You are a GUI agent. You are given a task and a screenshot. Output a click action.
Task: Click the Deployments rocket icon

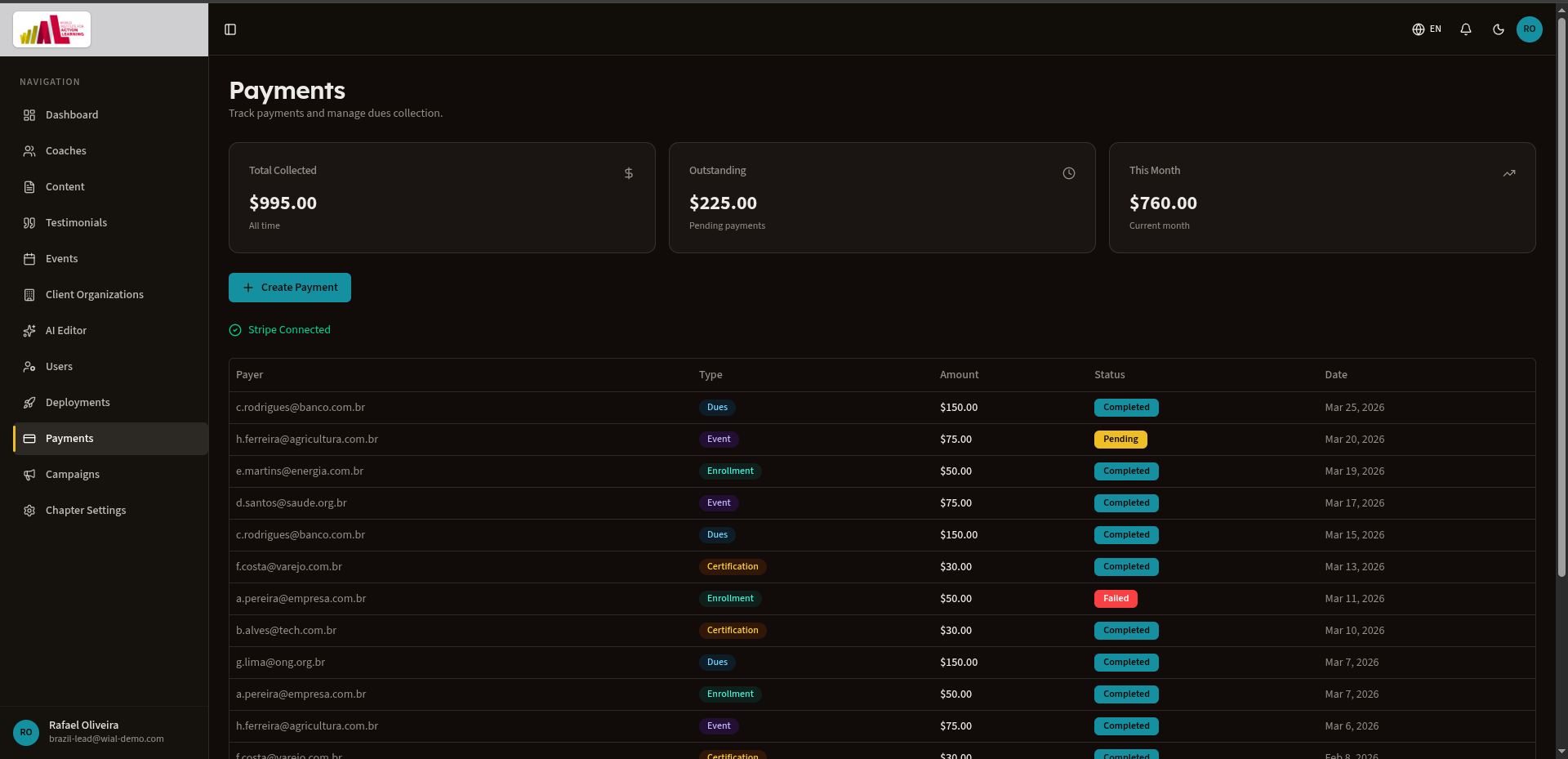click(x=29, y=403)
